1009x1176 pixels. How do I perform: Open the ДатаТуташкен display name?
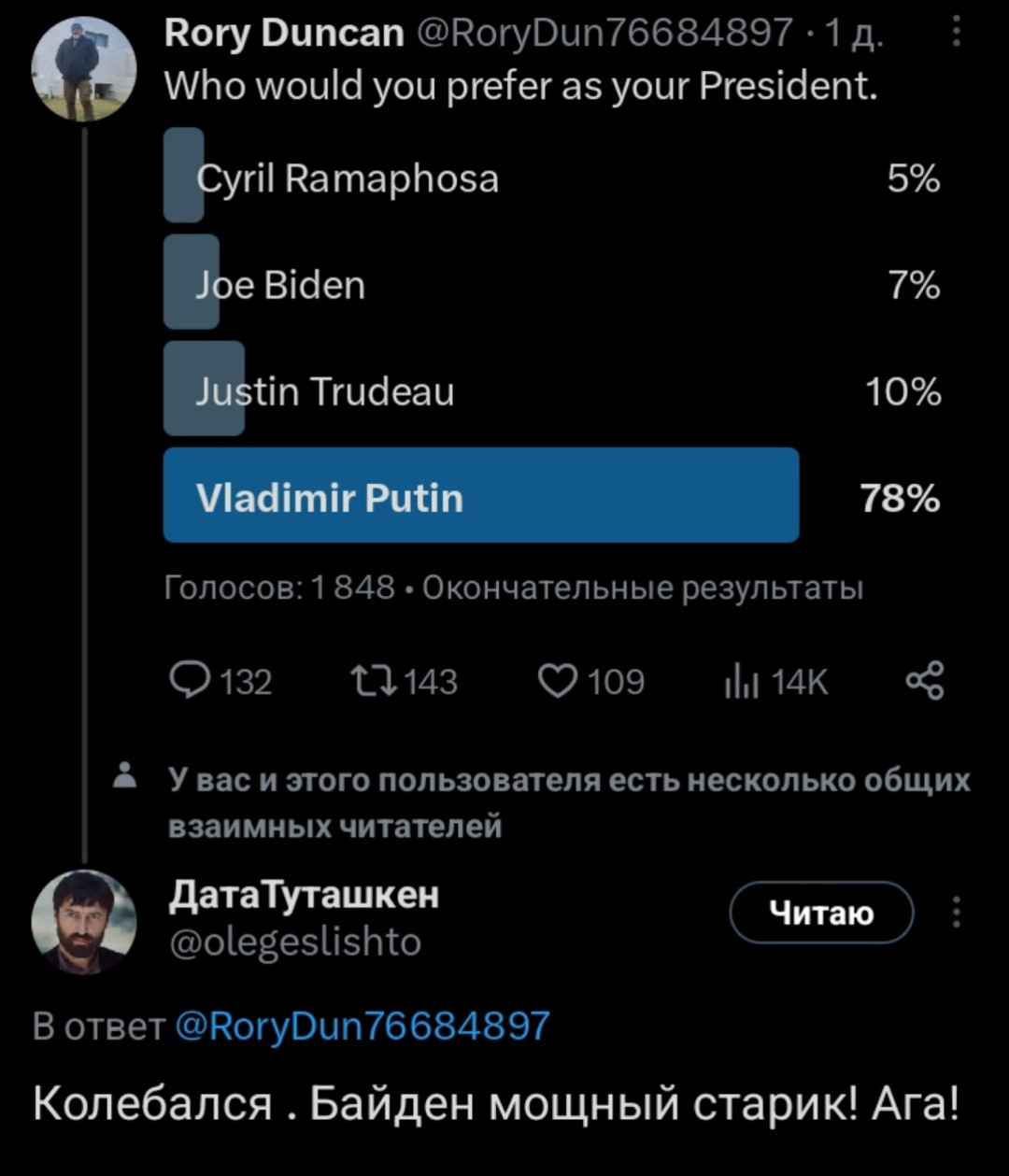pos(304,895)
